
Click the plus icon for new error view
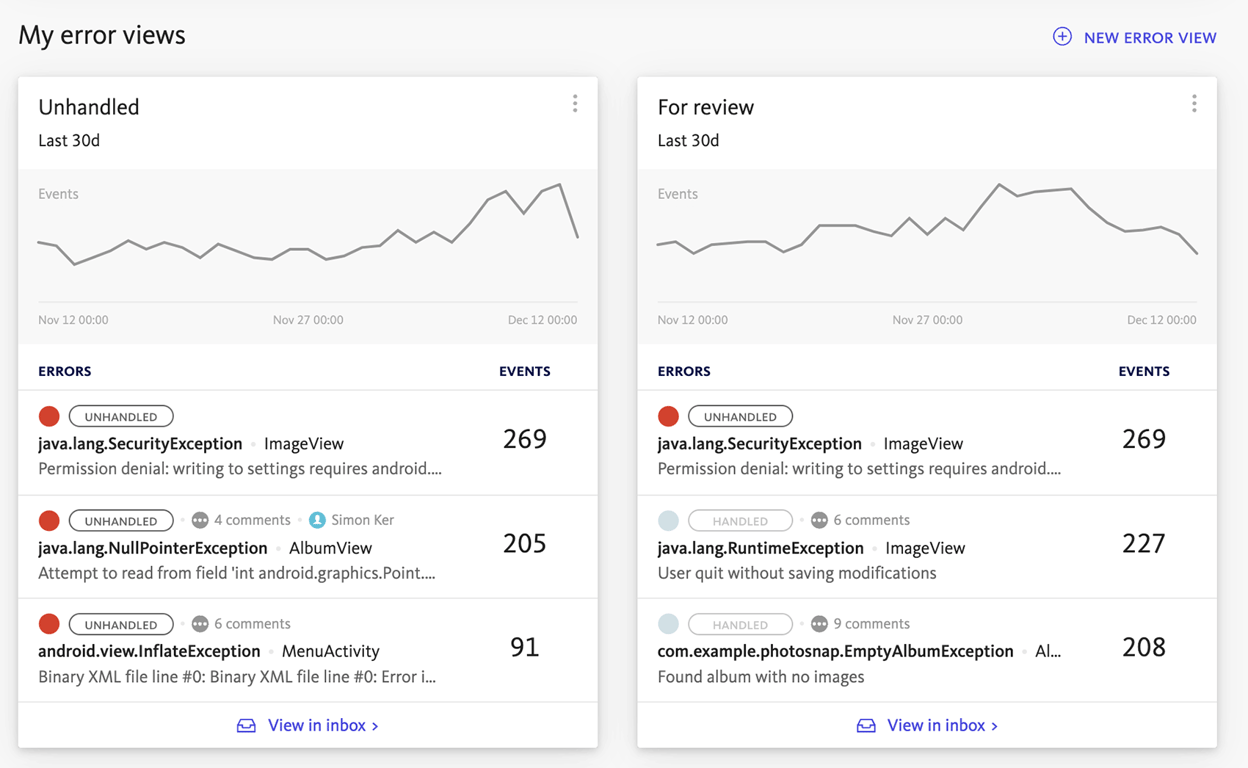point(1062,37)
